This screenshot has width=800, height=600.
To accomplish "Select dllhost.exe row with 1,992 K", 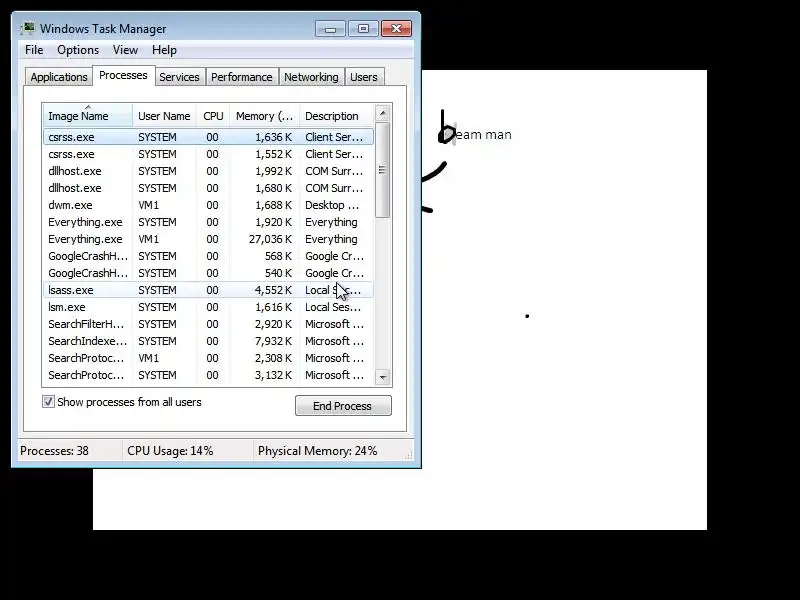I will 209,171.
